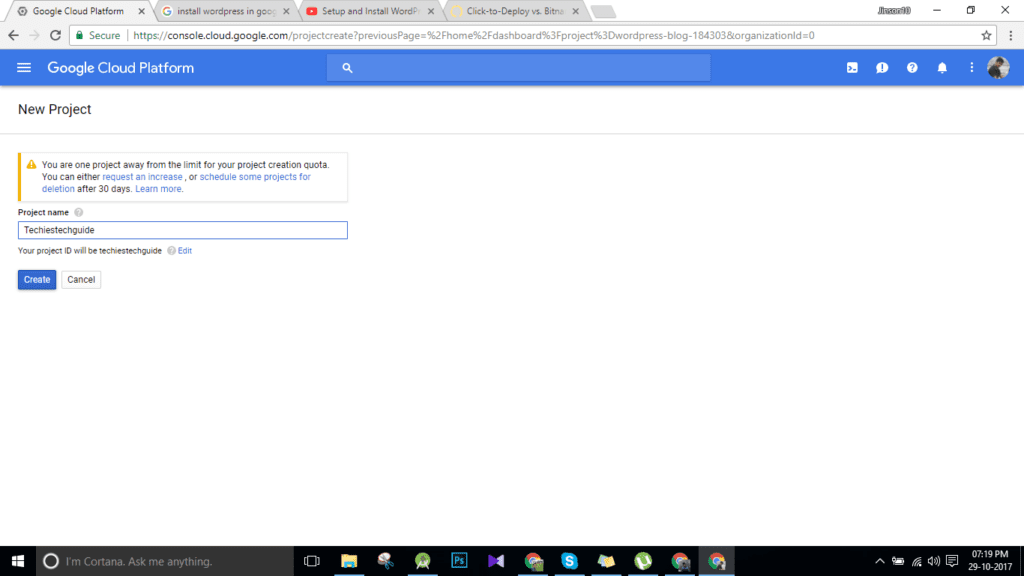The image size is (1024, 576).
Task: Check battery status in the system tray
Action: 899,561
